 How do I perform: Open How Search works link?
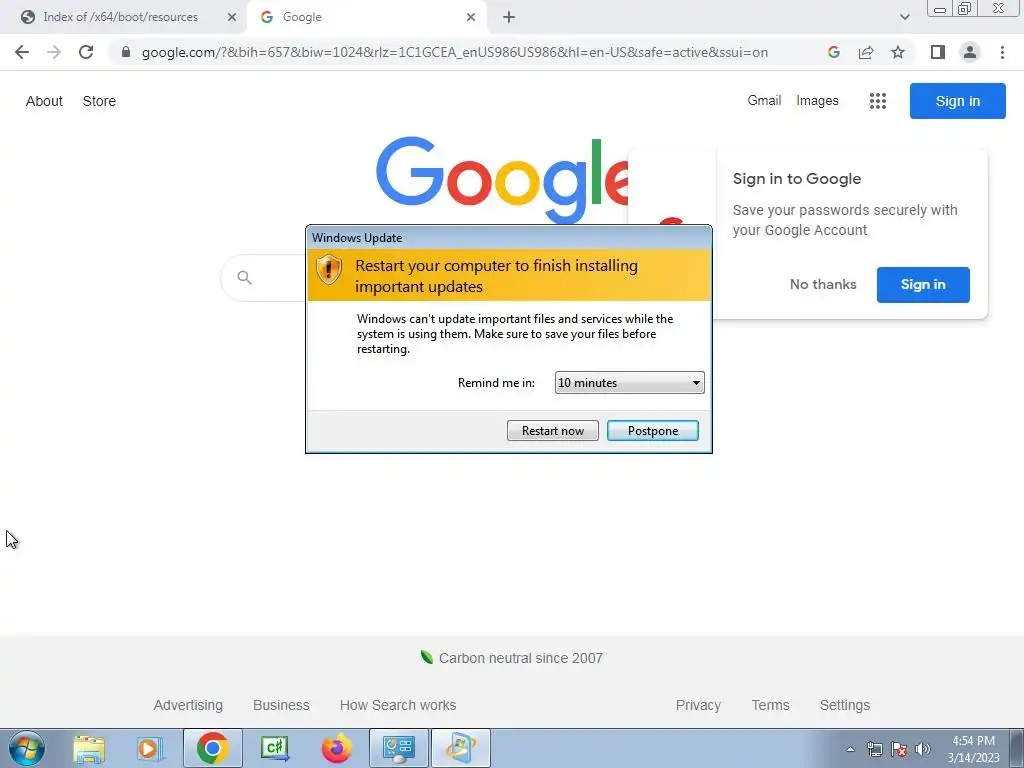(x=398, y=705)
